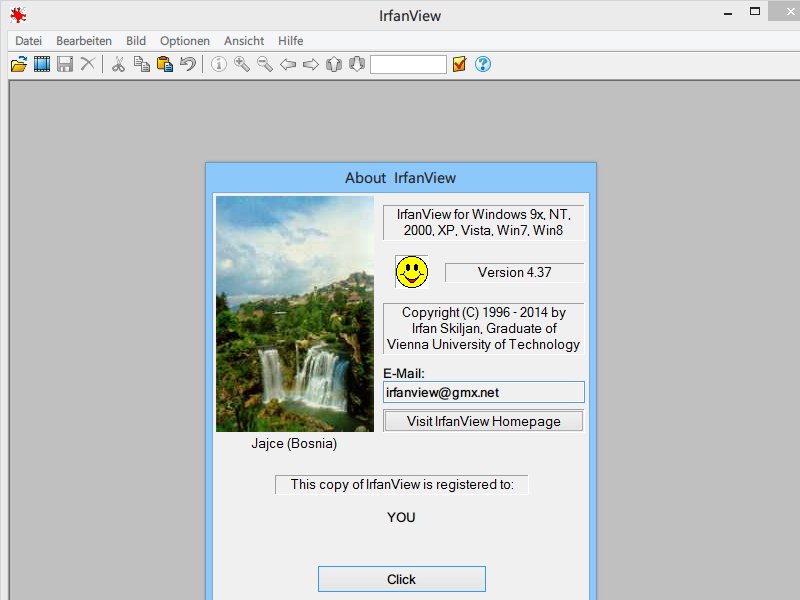800x600 pixels.
Task: Open the Bearbeiten menu
Action: [x=84, y=41]
